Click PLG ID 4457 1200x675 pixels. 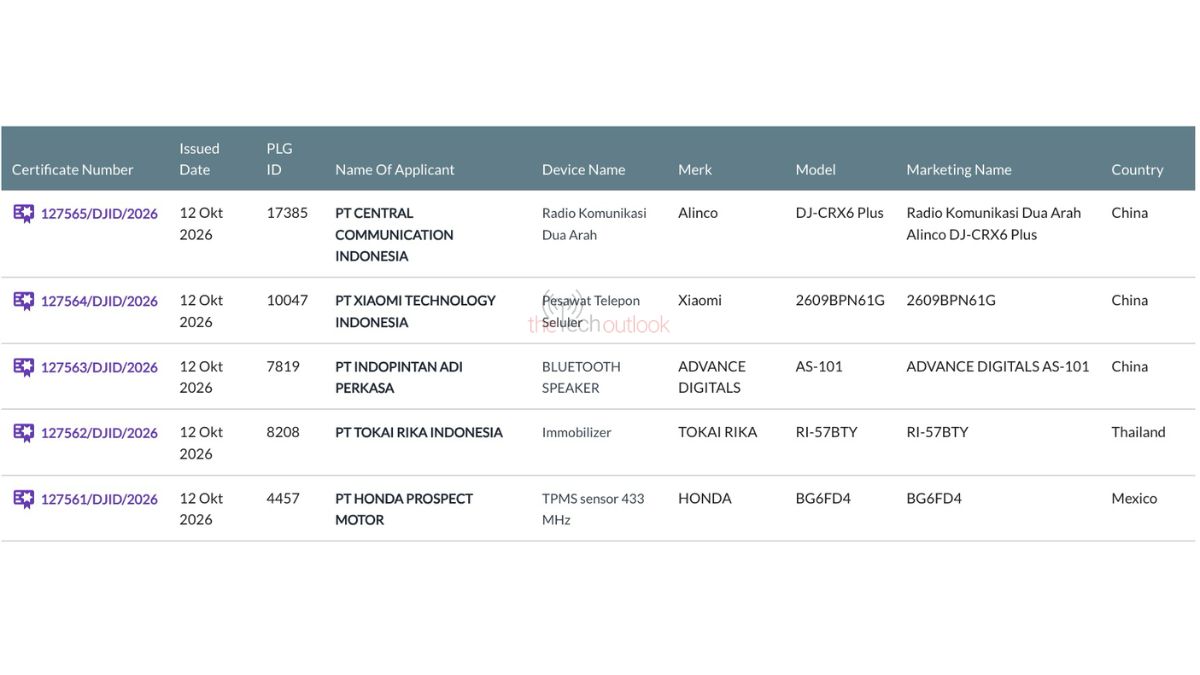(x=283, y=498)
